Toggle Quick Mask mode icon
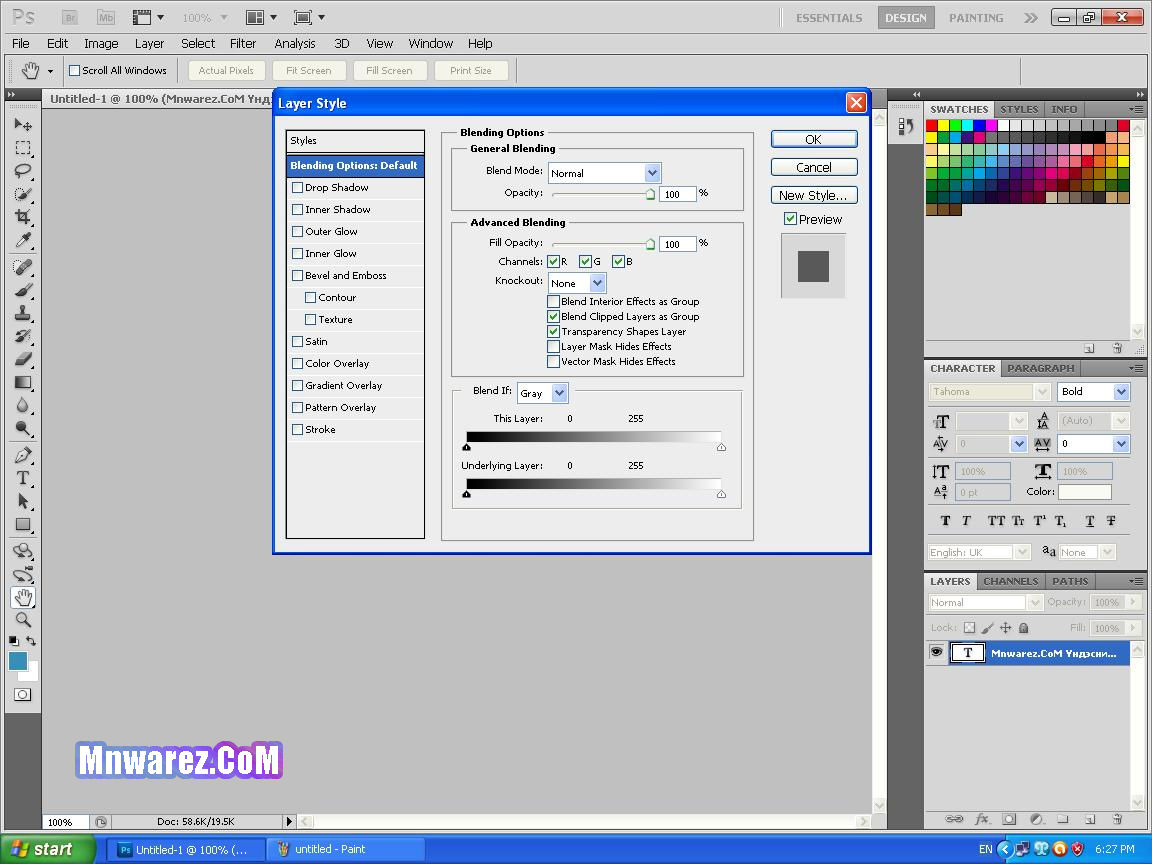This screenshot has height=864, width=1152. 23,694
